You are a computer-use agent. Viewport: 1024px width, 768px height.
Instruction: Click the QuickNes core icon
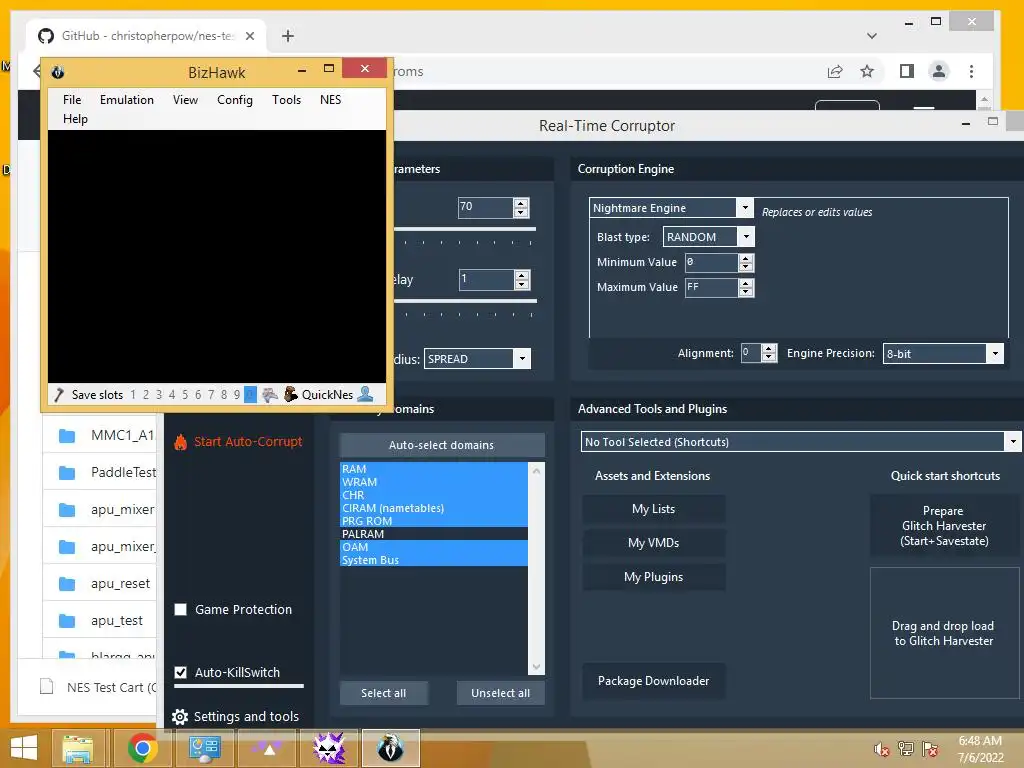click(291, 394)
